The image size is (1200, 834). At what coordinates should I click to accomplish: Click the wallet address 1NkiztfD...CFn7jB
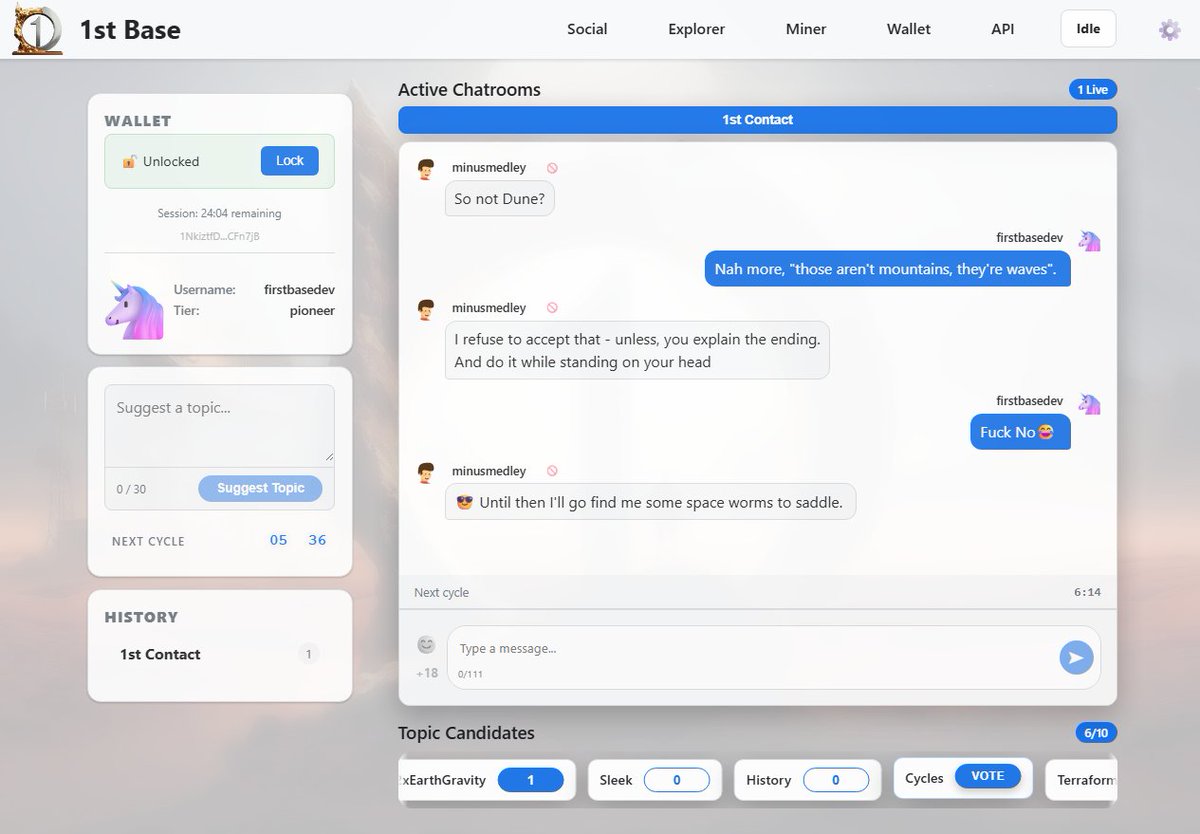(219, 236)
